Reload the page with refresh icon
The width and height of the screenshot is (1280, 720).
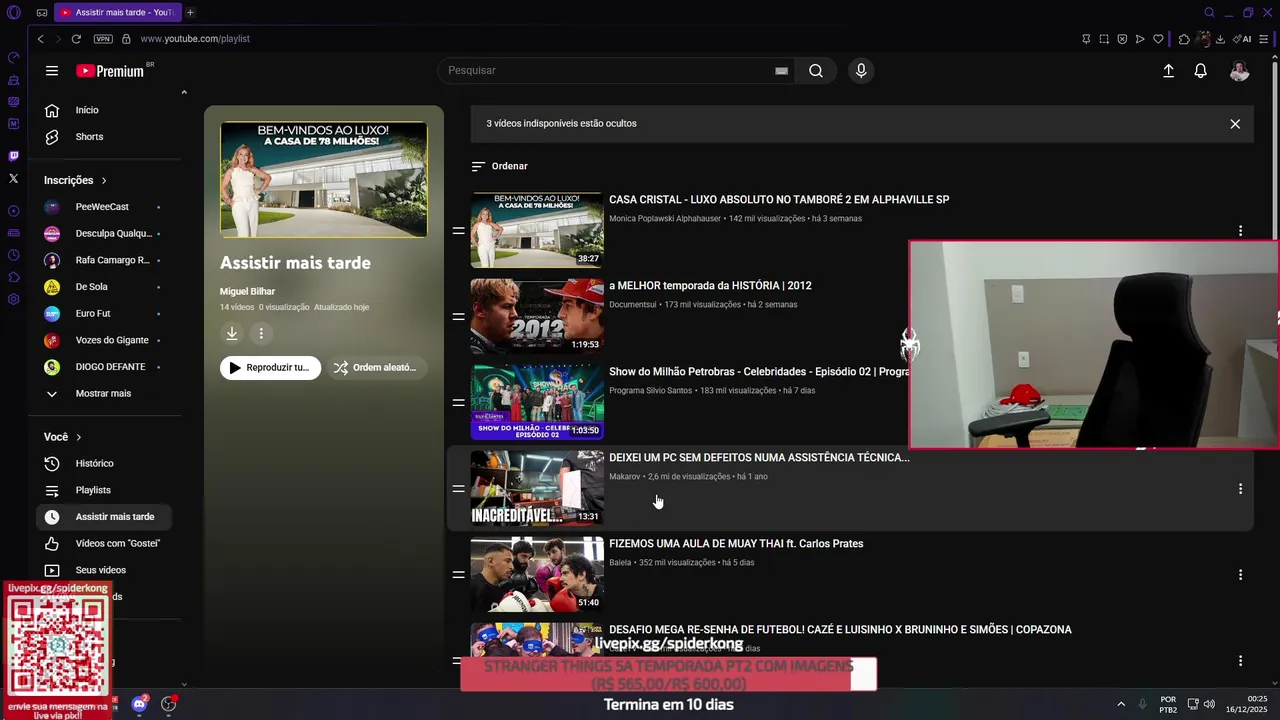[76, 39]
